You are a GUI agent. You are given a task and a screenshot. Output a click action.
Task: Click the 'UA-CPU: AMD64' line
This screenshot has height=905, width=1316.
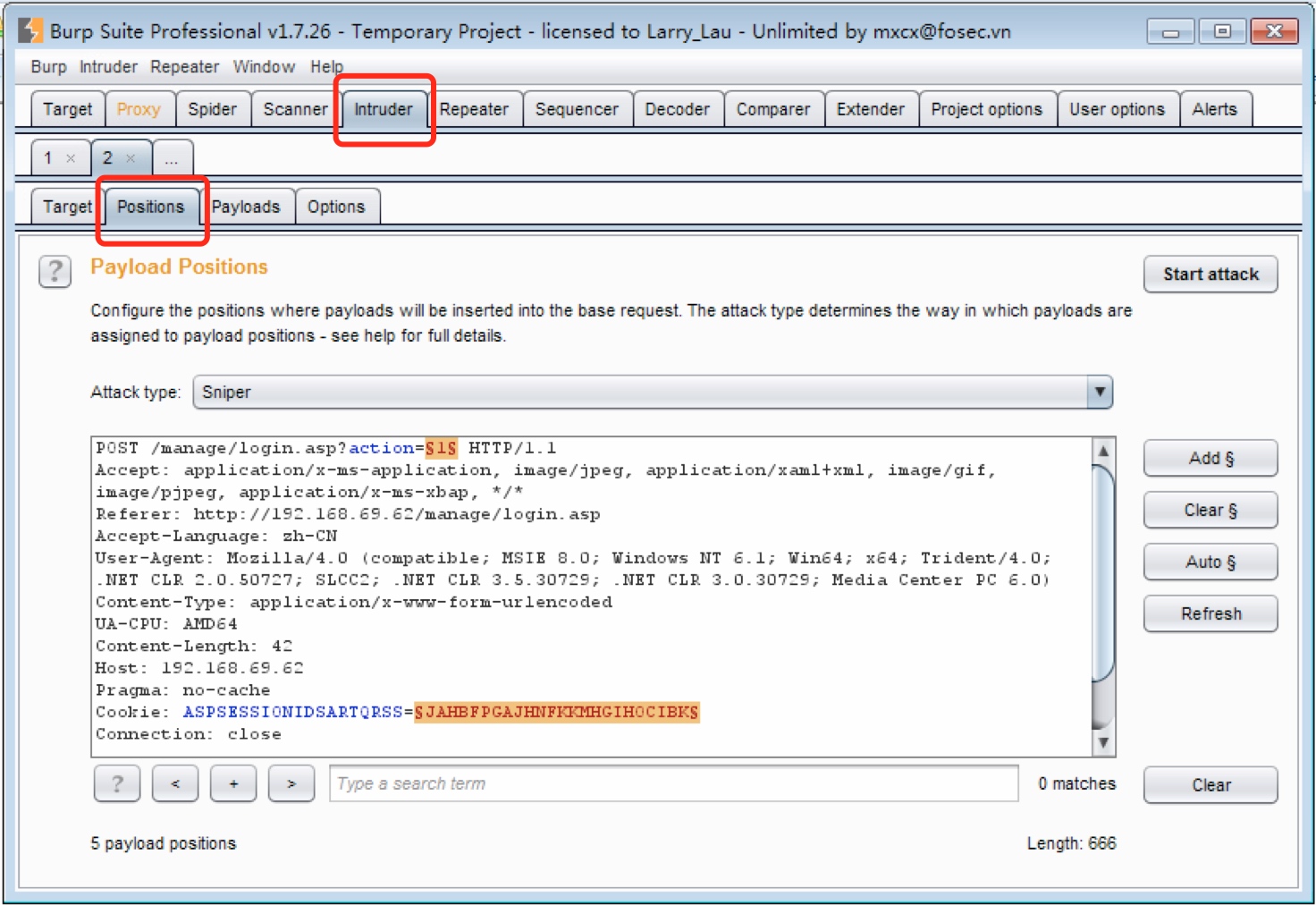[166, 624]
